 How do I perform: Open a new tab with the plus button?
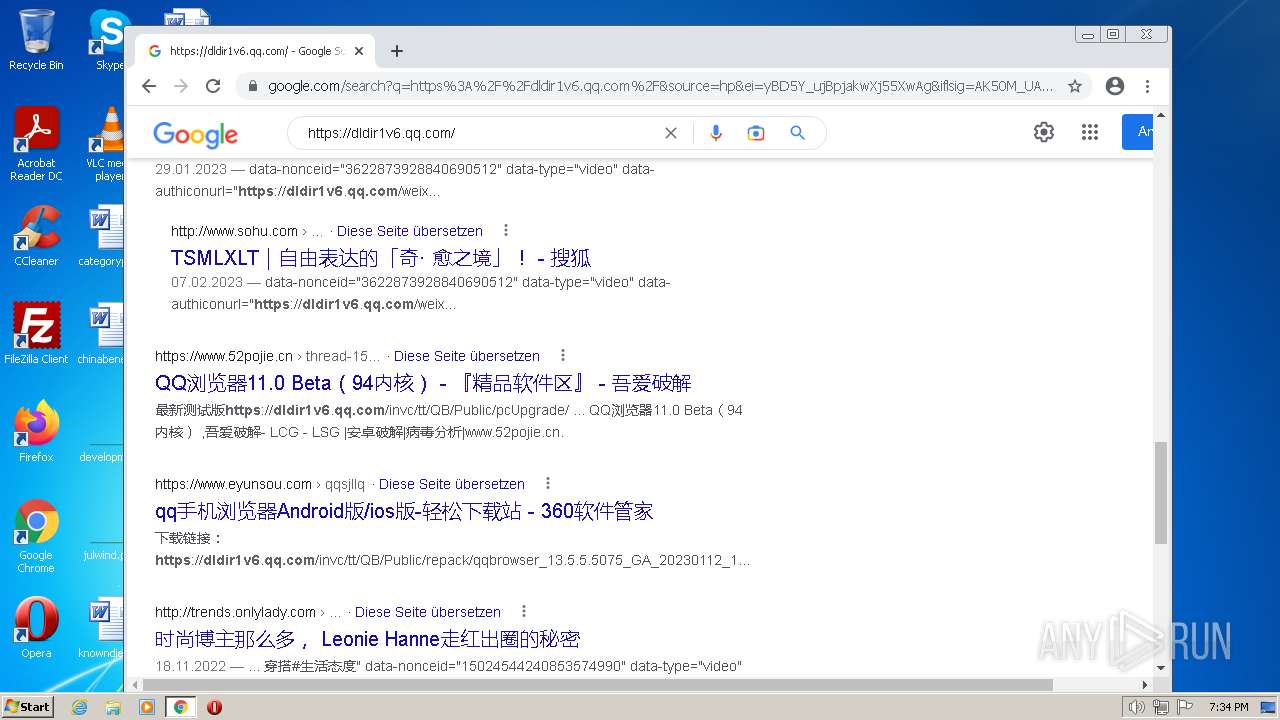tap(397, 51)
